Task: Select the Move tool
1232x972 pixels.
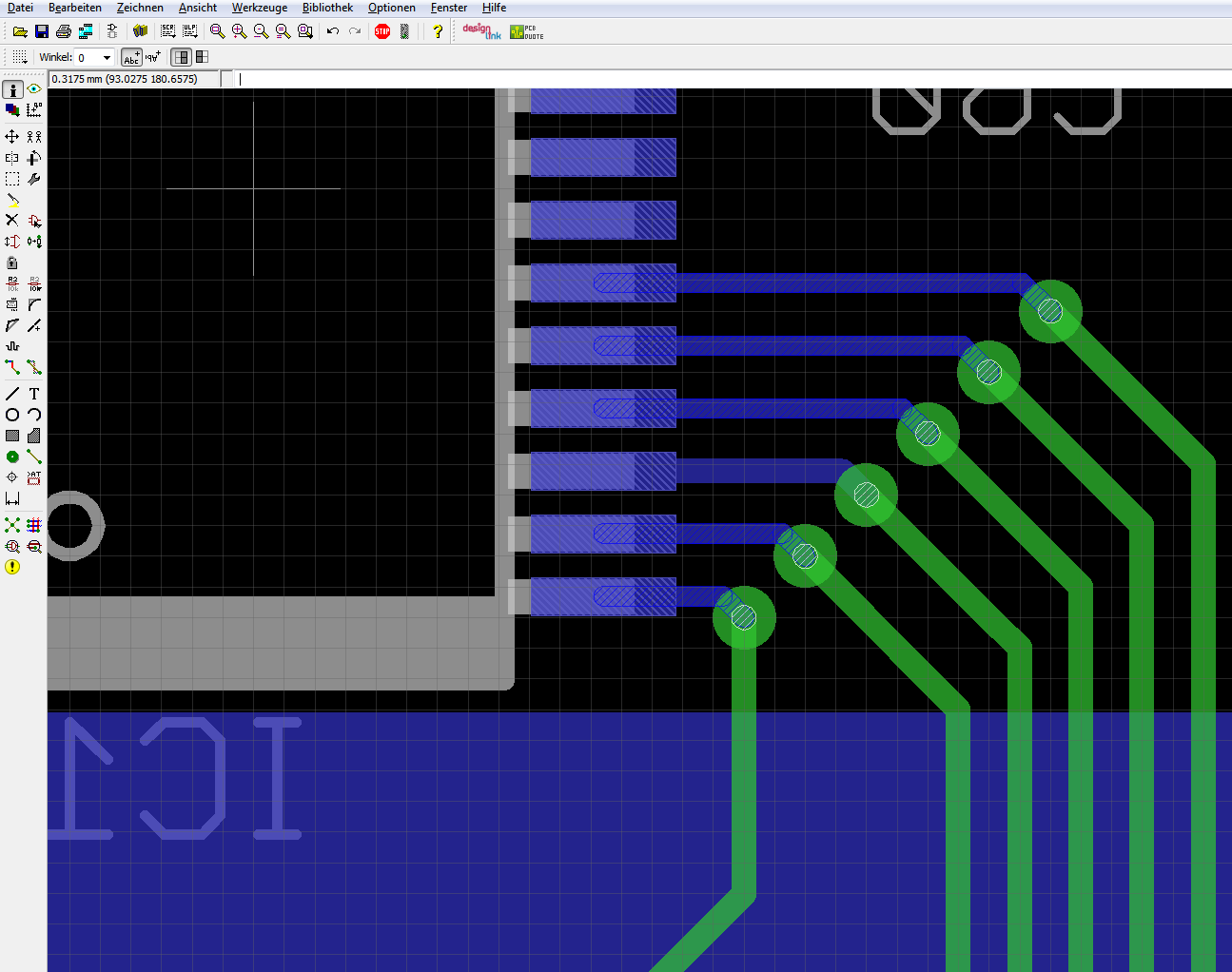Action: [x=12, y=137]
